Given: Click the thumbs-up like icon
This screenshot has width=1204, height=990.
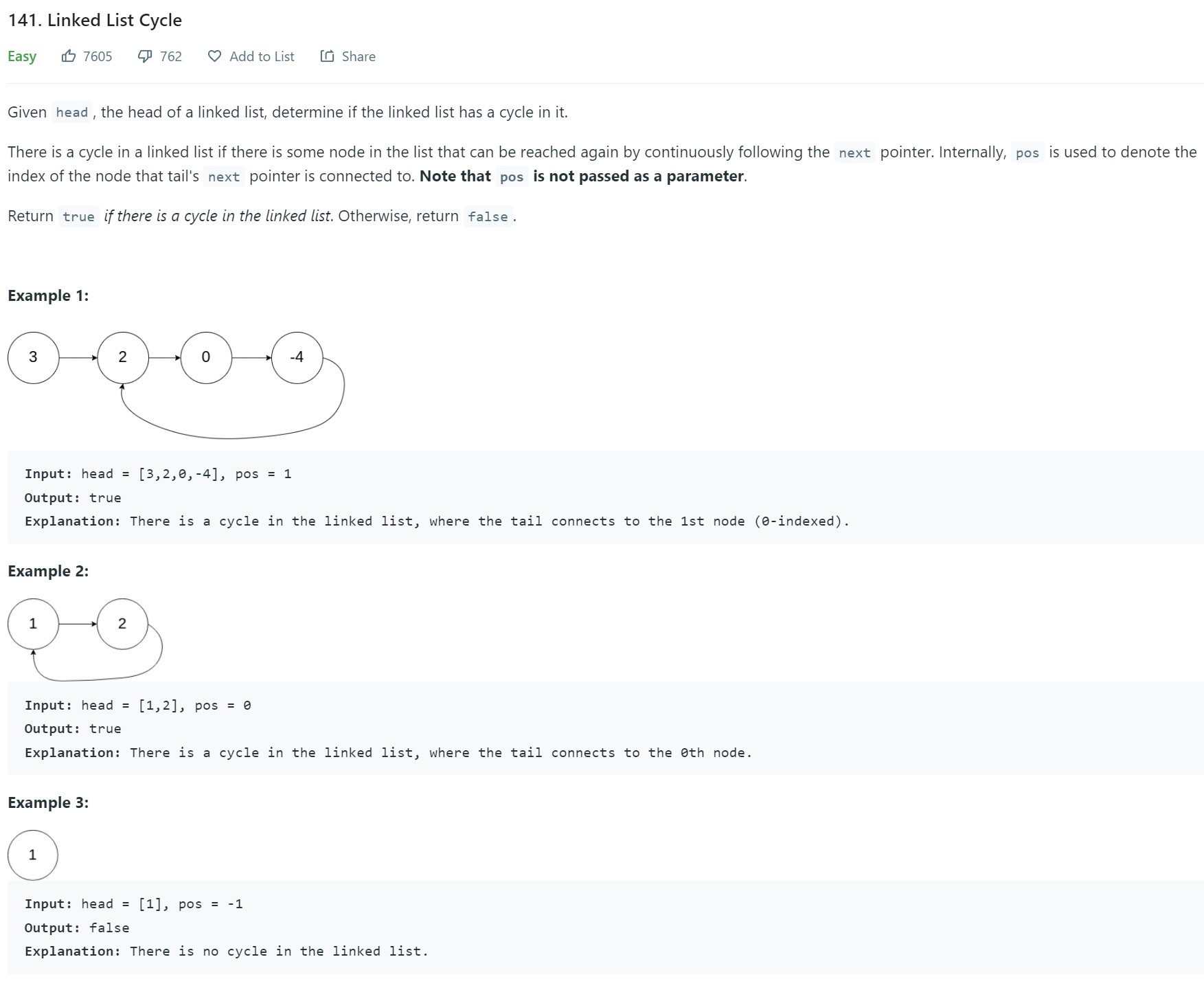Looking at the screenshot, I should (69, 56).
